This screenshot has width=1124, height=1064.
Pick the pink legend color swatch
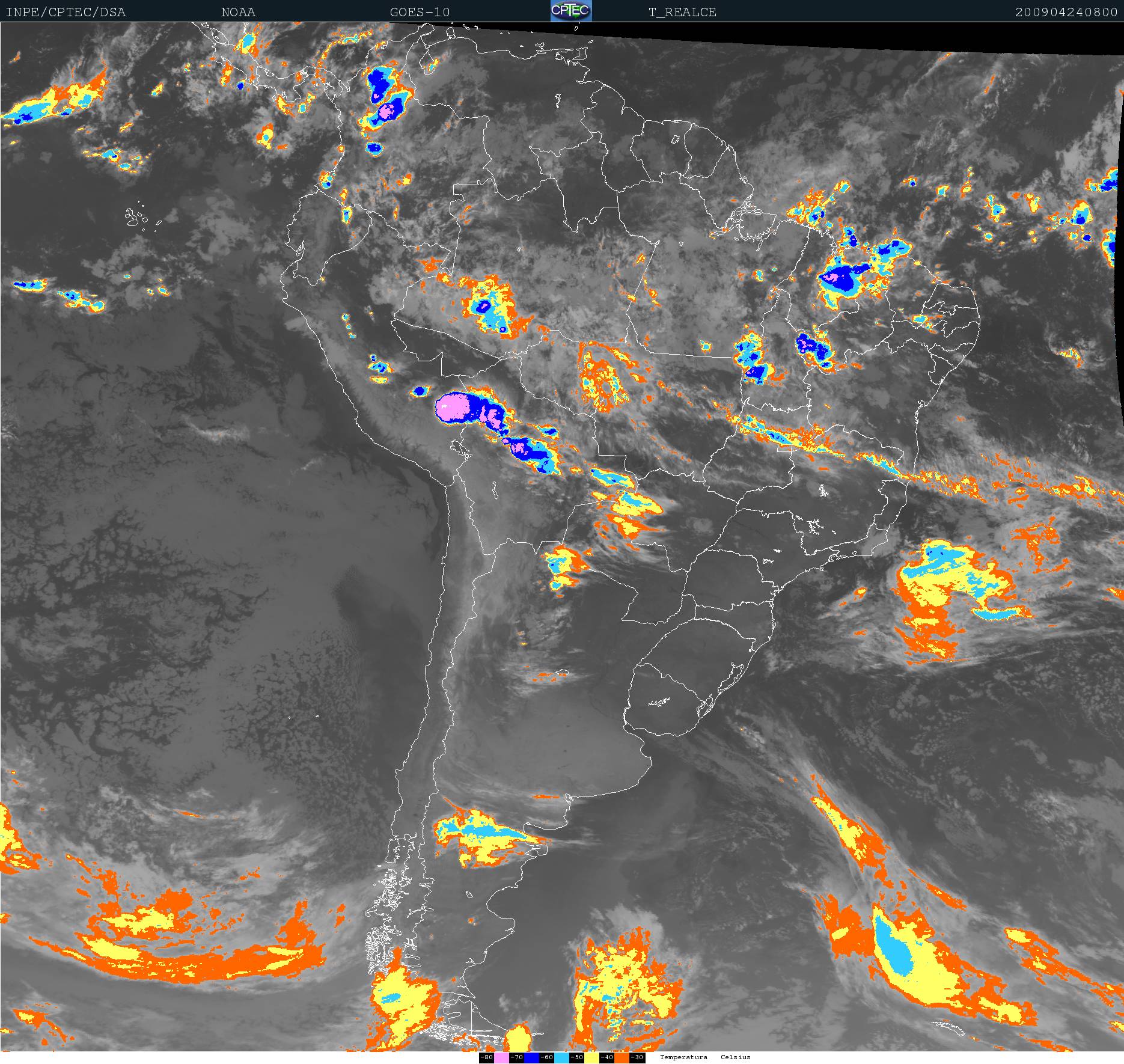pos(501,1057)
